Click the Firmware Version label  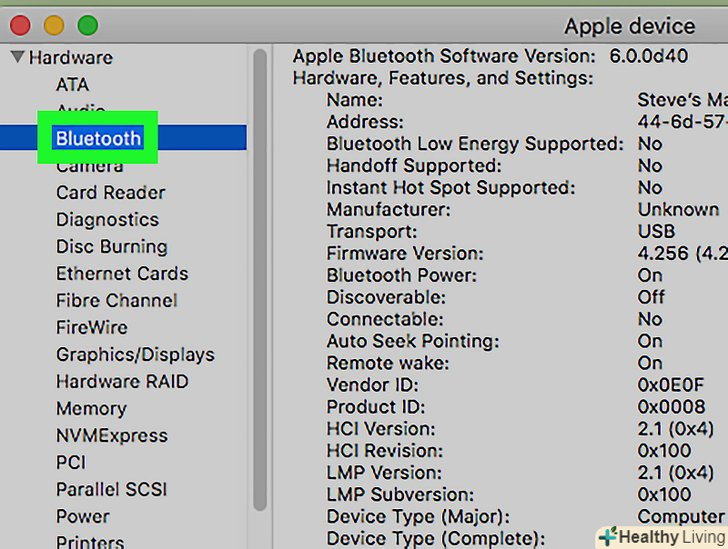[x=405, y=254]
